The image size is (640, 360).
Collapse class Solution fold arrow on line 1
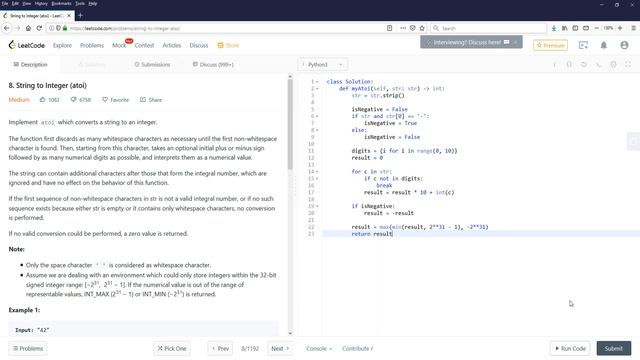[x=317, y=82]
